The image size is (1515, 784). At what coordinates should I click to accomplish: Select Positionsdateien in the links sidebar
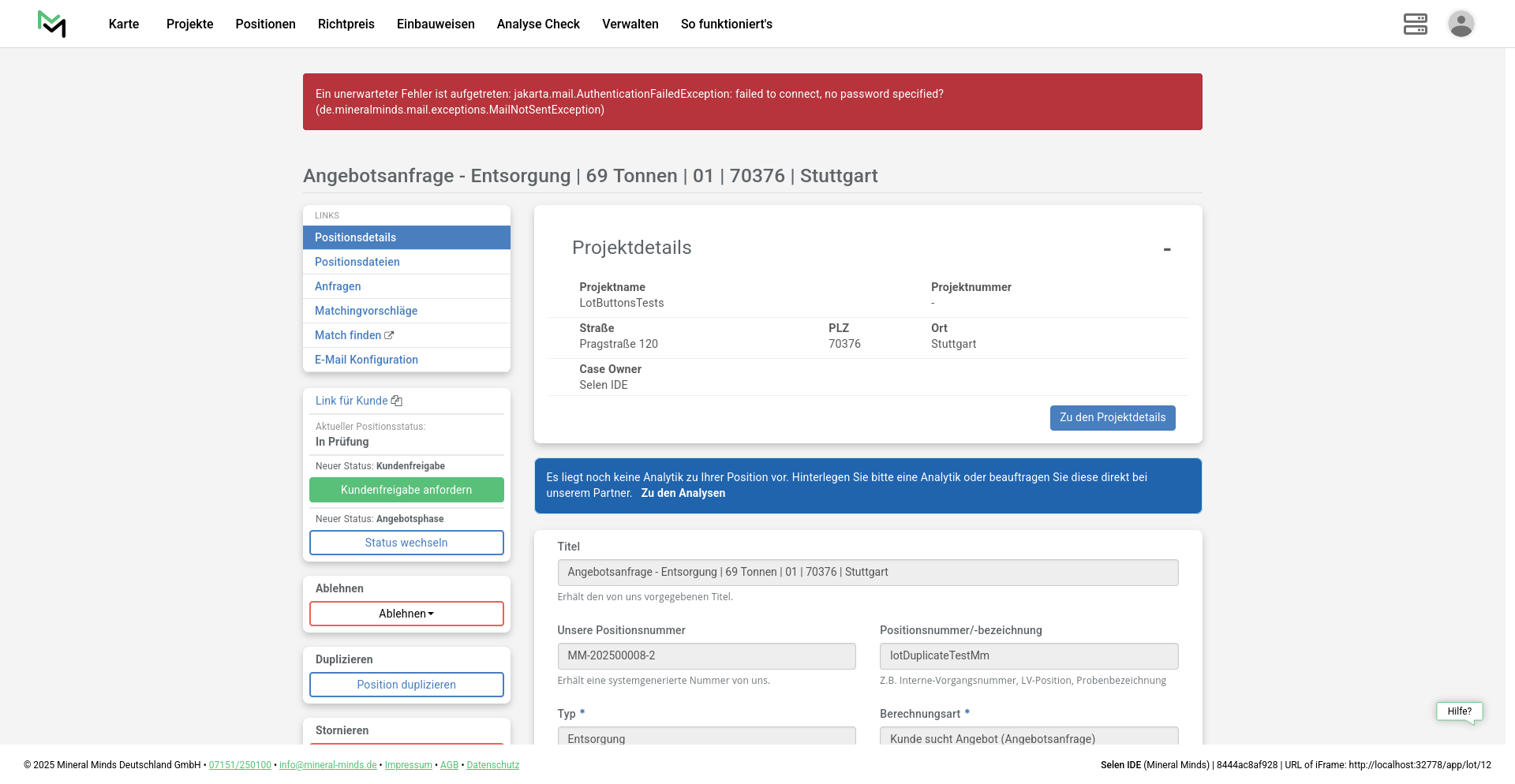[357, 262]
